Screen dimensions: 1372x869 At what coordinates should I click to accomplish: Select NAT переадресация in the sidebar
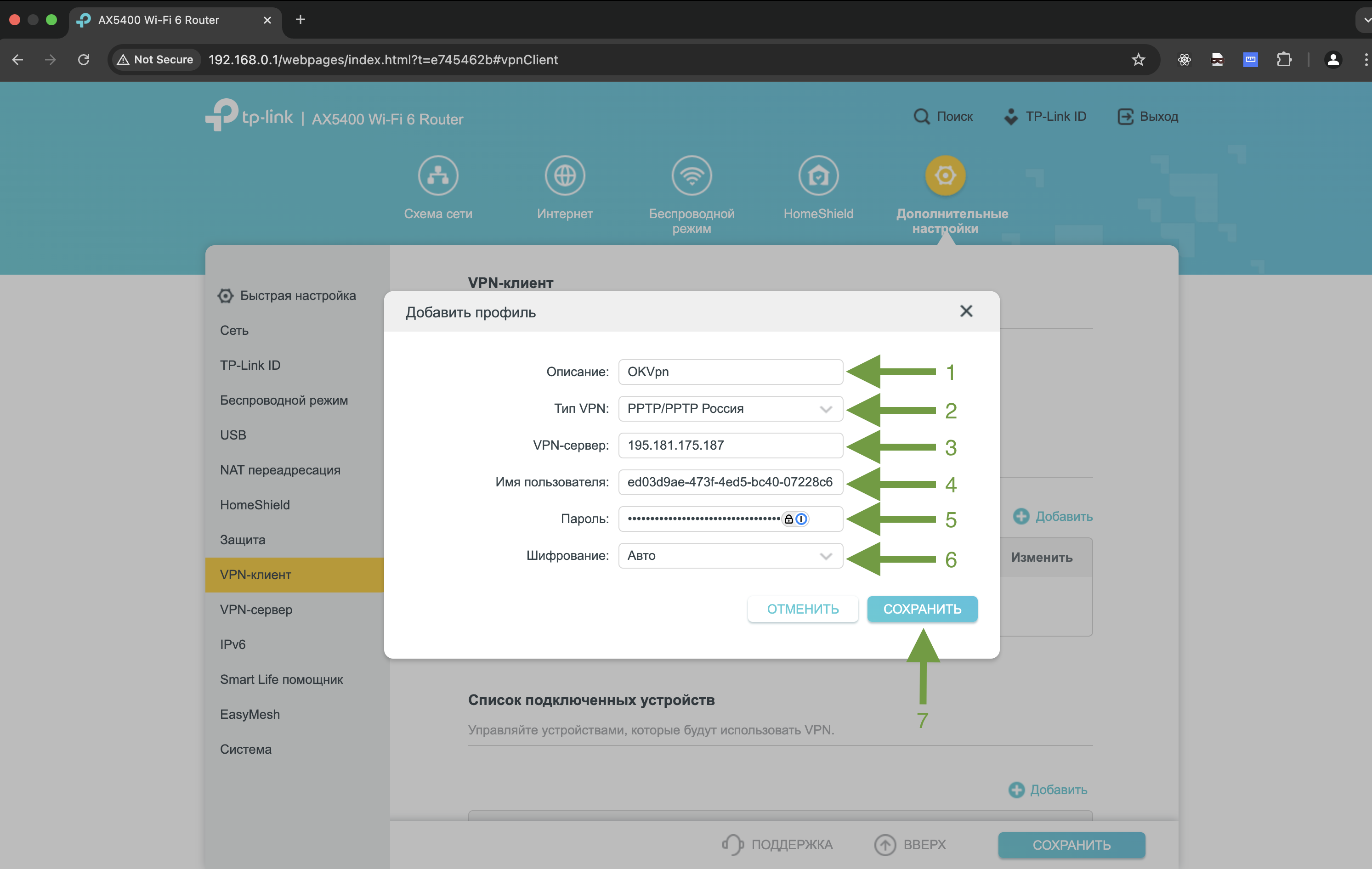pyautogui.click(x=280, y=470)
